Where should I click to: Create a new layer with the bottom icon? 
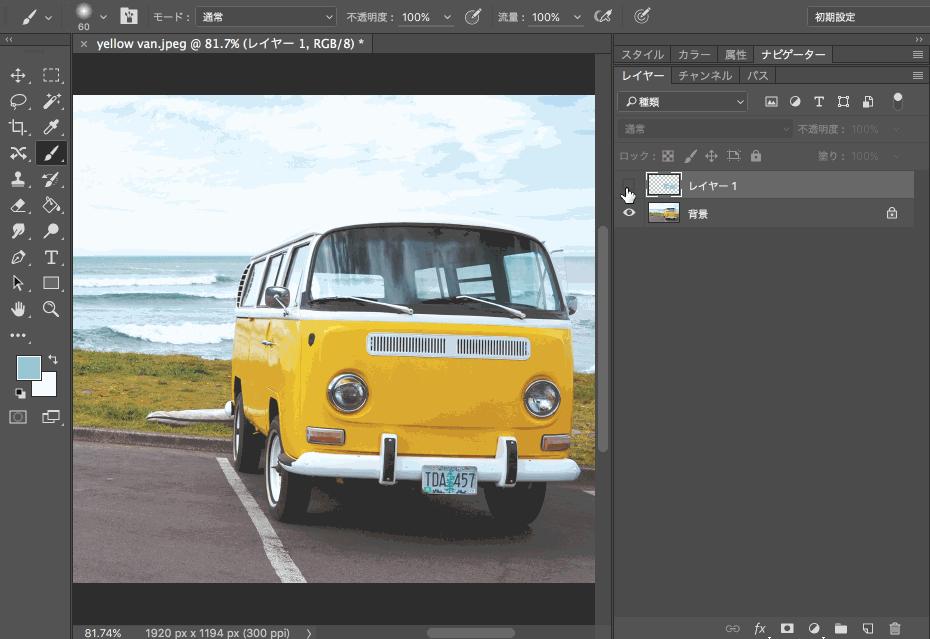868,628
